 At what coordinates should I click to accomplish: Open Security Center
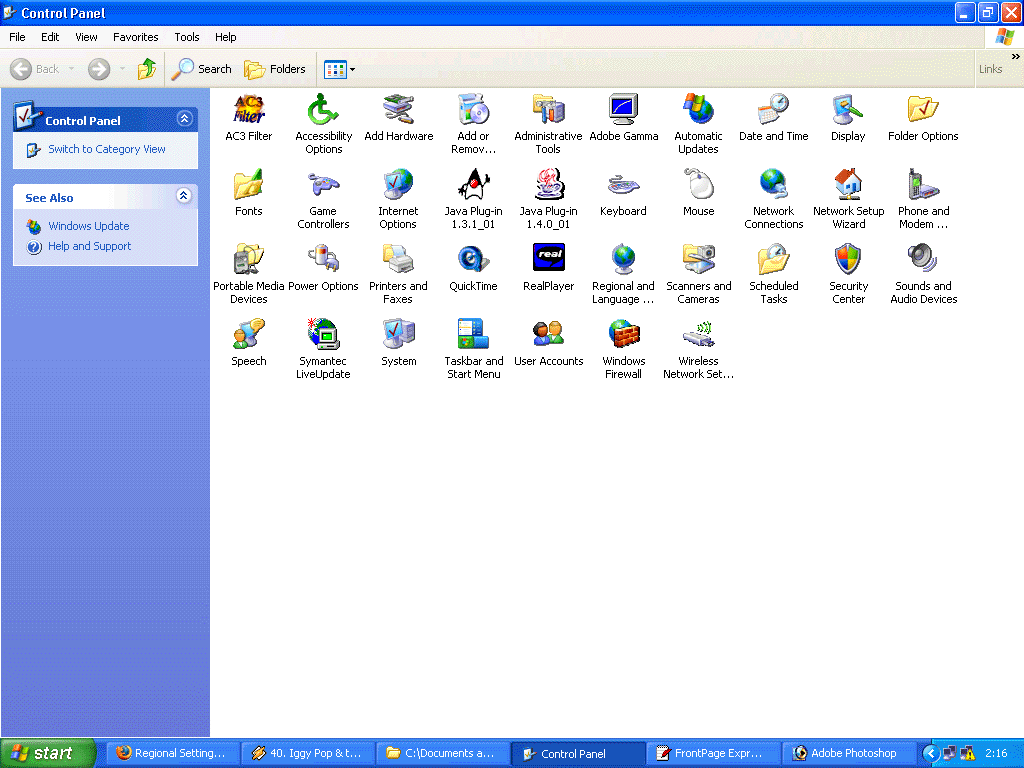tap(848, 274)
